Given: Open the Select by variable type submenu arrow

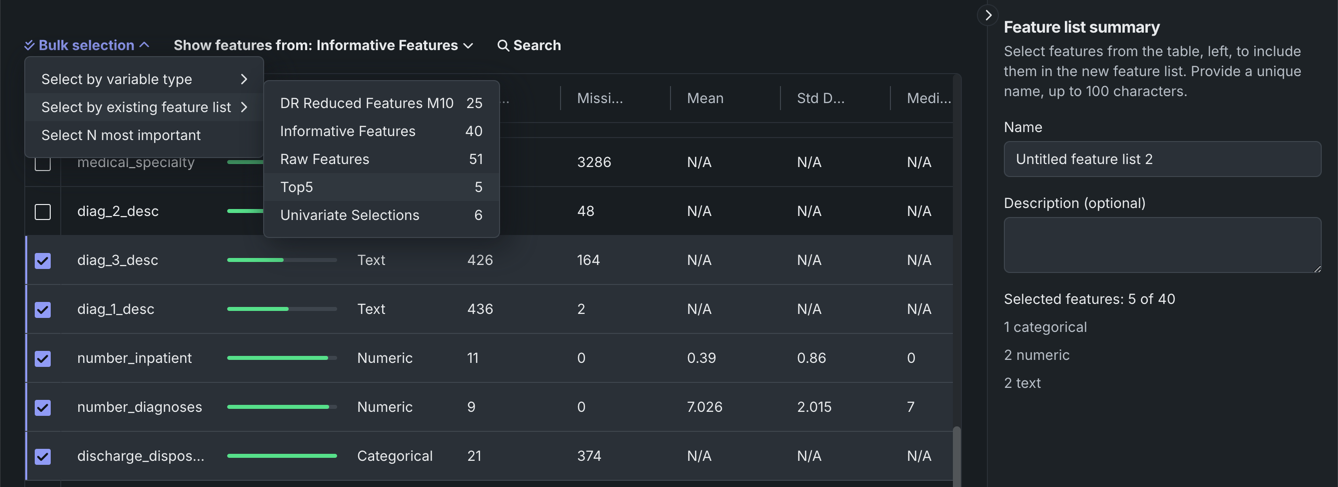Looking at the screenshot, I should (x=244, y=79).
